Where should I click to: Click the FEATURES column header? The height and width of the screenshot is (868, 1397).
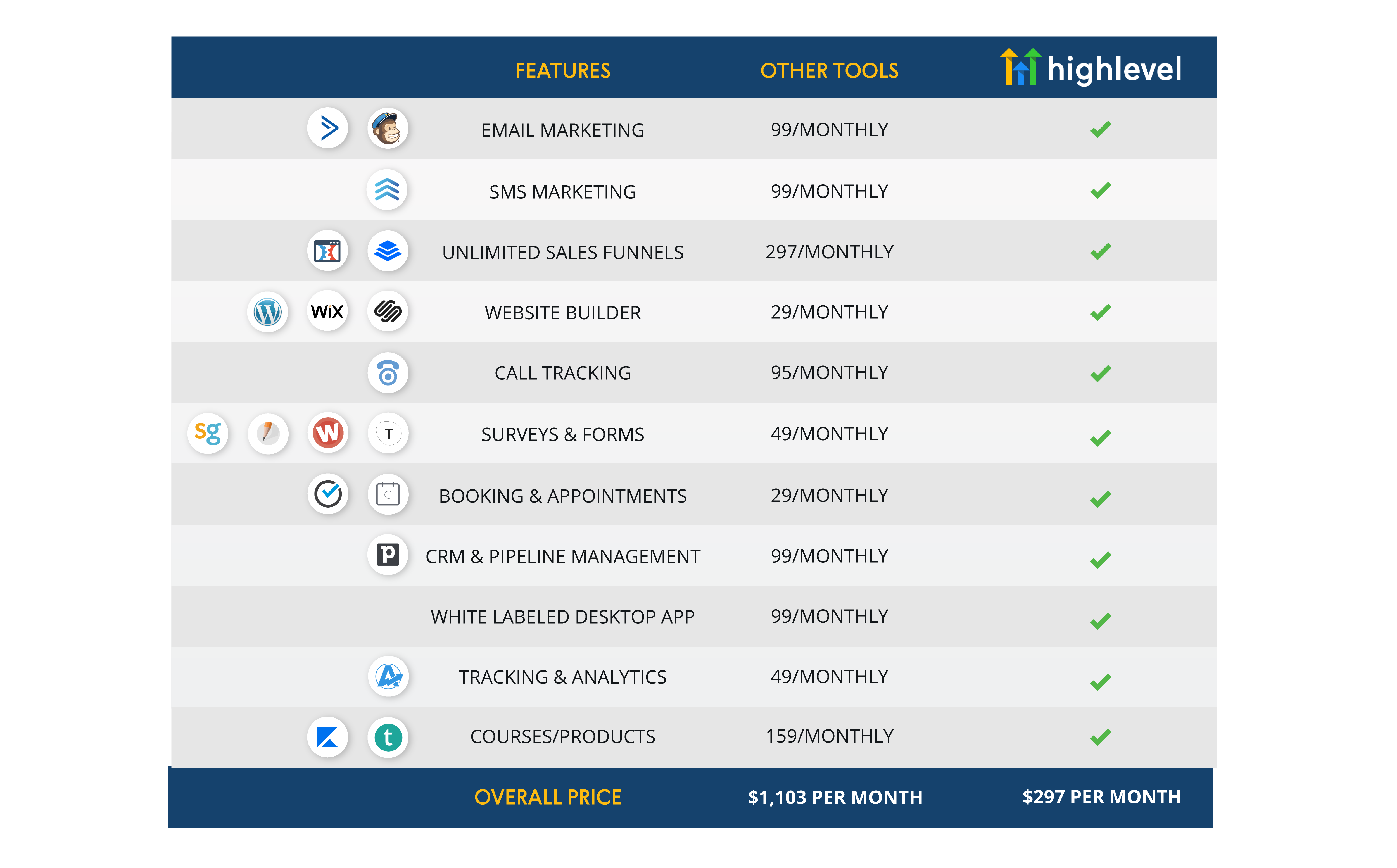[x=562, y=71]
